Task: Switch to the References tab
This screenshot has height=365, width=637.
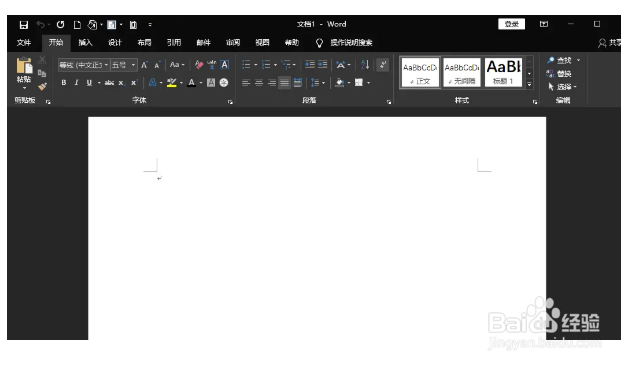Action: coord(174,43)
